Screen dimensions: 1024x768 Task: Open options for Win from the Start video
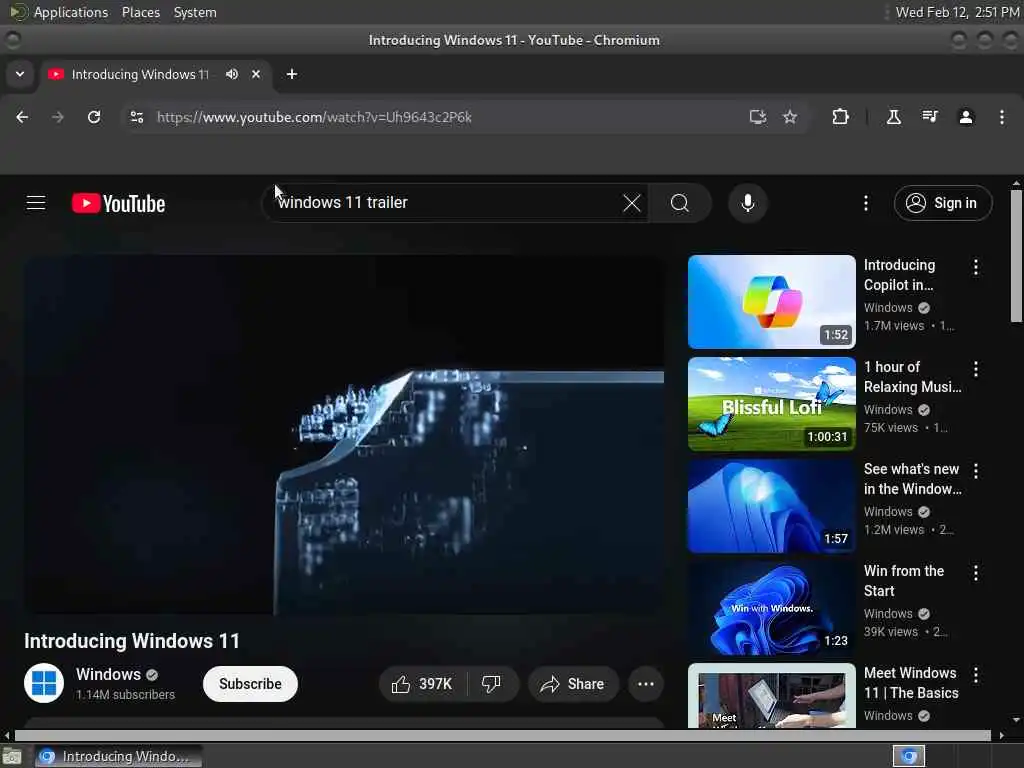pos(976,573)
